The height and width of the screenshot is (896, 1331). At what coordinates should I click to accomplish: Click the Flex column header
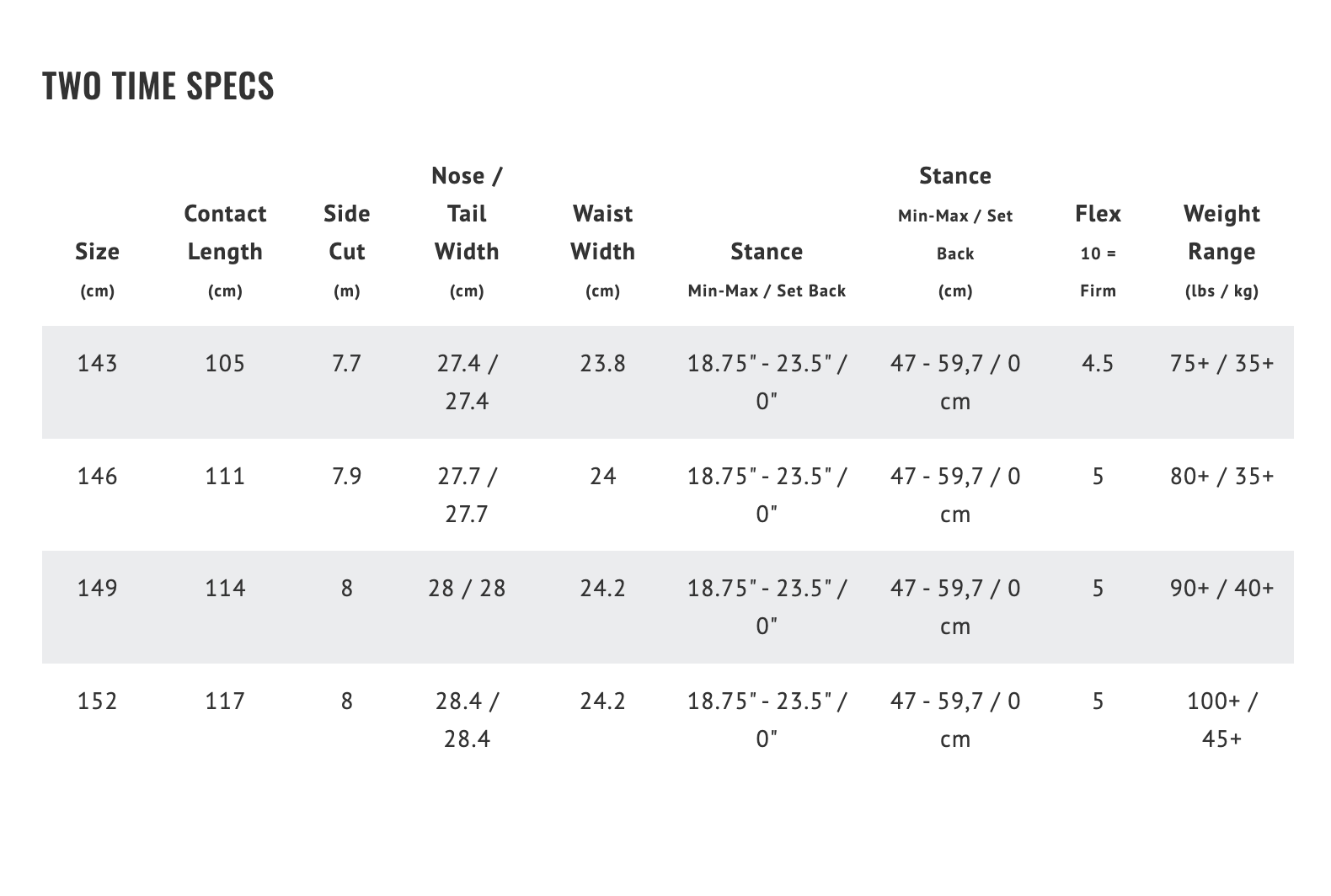click(1098, 214)
